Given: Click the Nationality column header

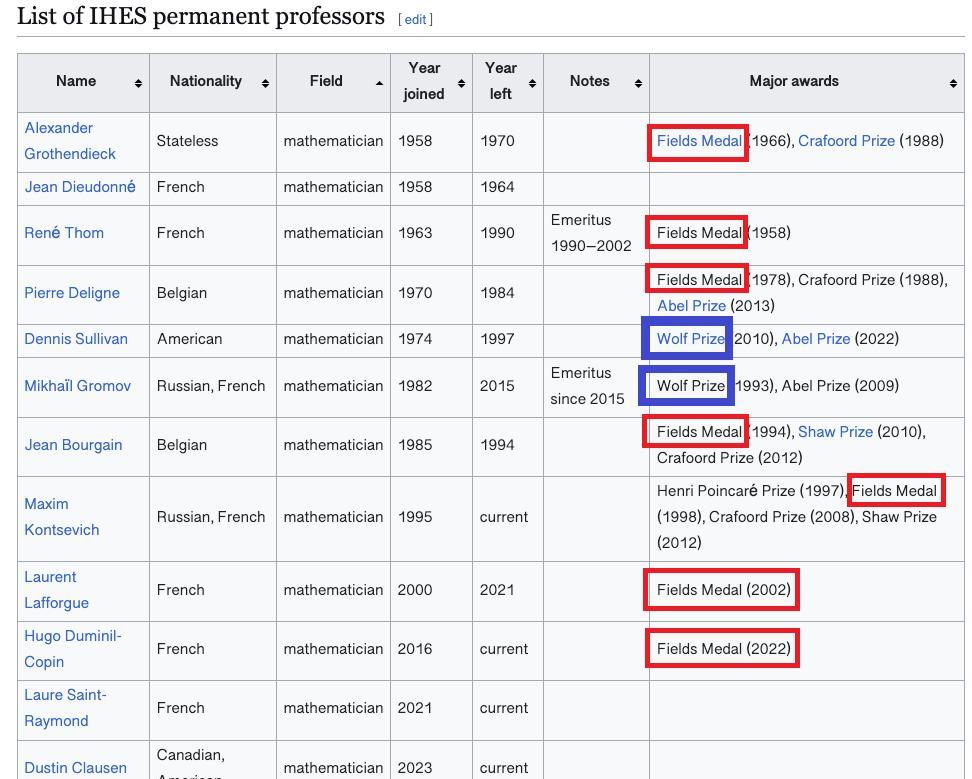Looking at the screenshot, I should tap(213, 82).
